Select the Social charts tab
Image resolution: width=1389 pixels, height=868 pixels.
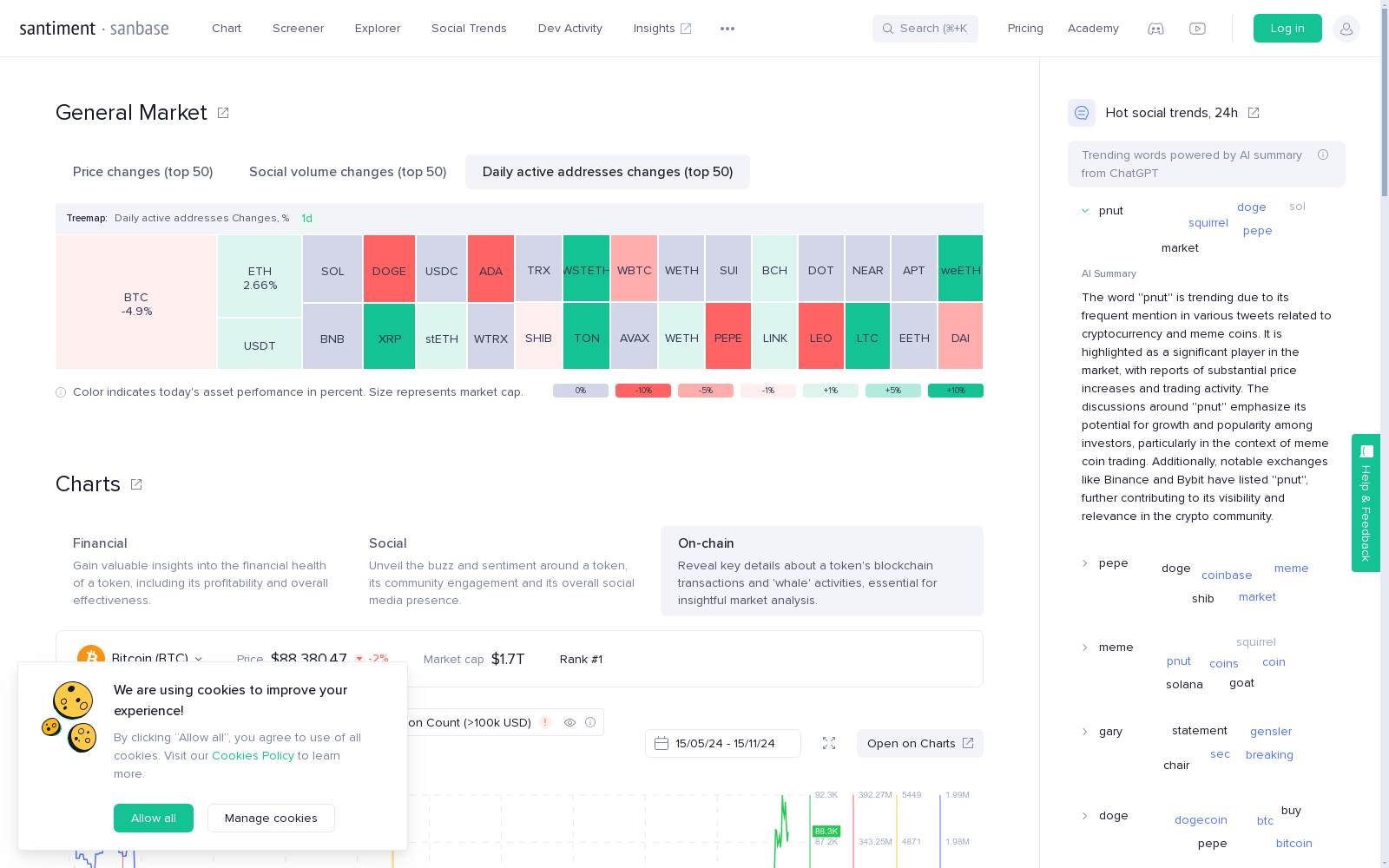pyautogui.click(x=505, y=571)
